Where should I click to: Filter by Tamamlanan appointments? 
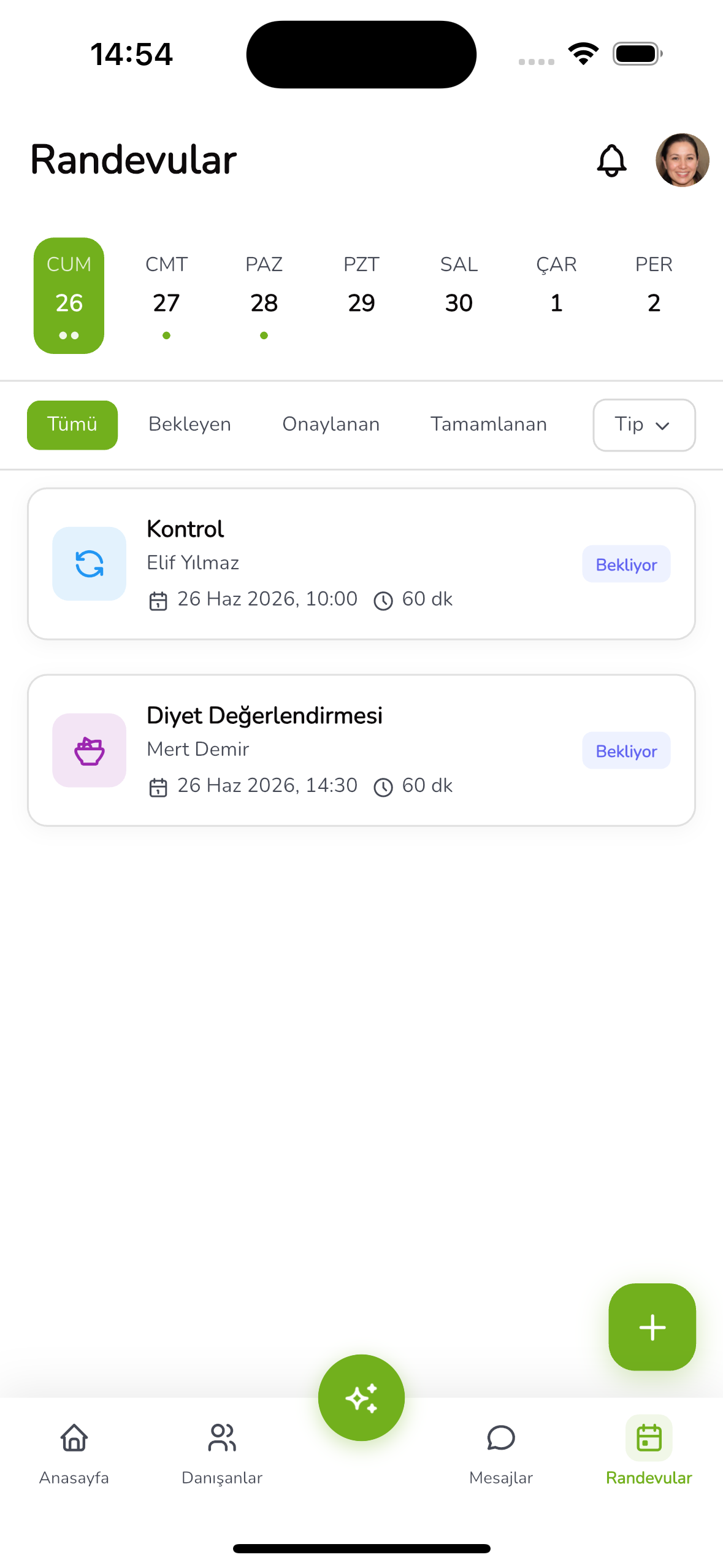coord(489,425)
